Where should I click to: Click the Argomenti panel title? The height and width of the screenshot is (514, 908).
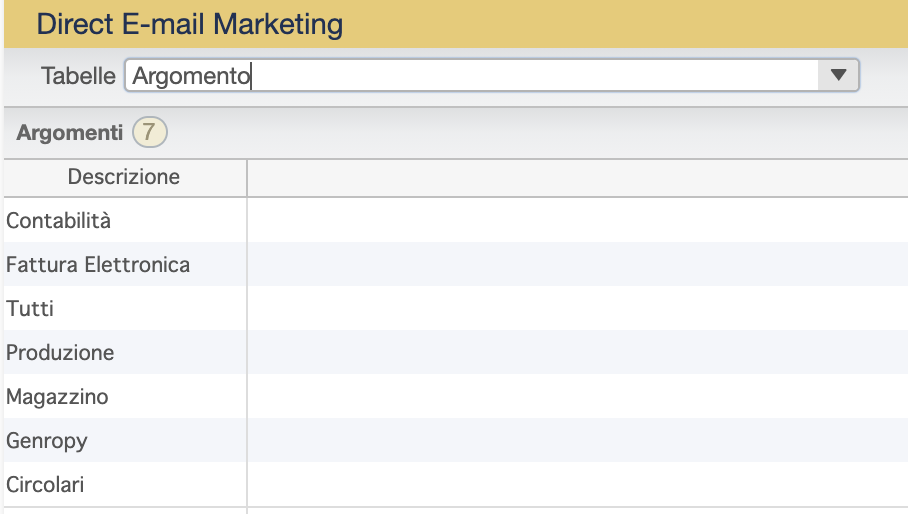(69, 133)
